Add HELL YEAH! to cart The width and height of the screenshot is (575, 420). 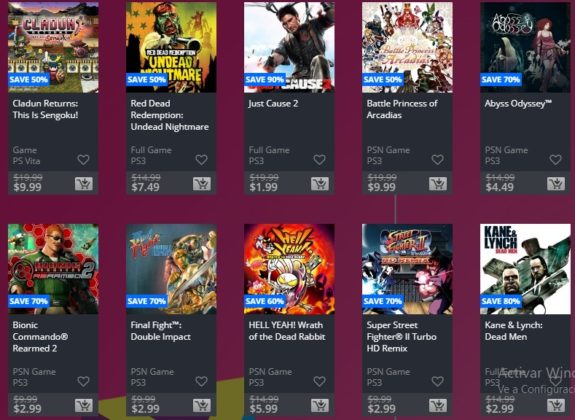[320, 405]
